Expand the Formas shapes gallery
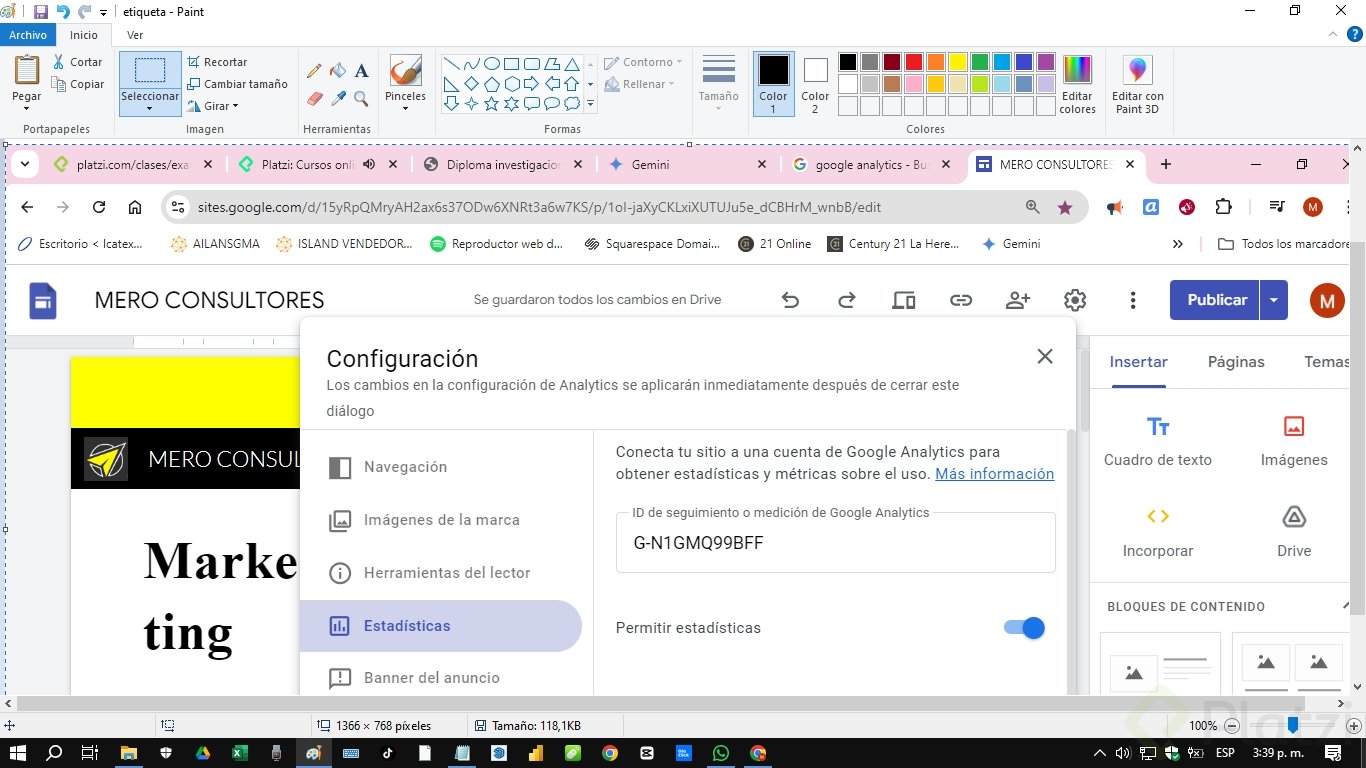 pos(590,103)
